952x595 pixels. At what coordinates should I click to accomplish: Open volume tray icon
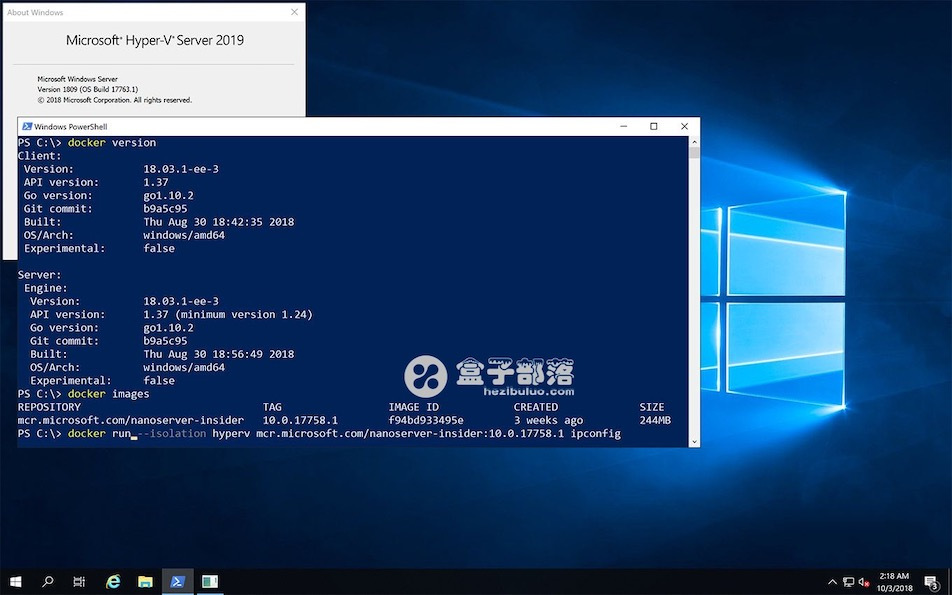pos(864,582)
